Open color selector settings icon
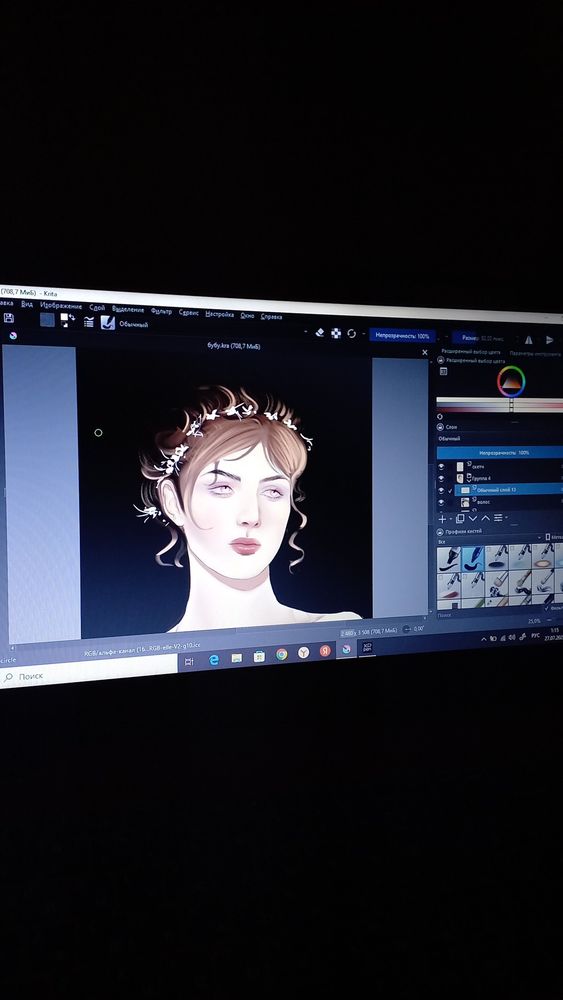Image resolution: width=563 pixels, height=1000 pixels. tap(443, 371)
